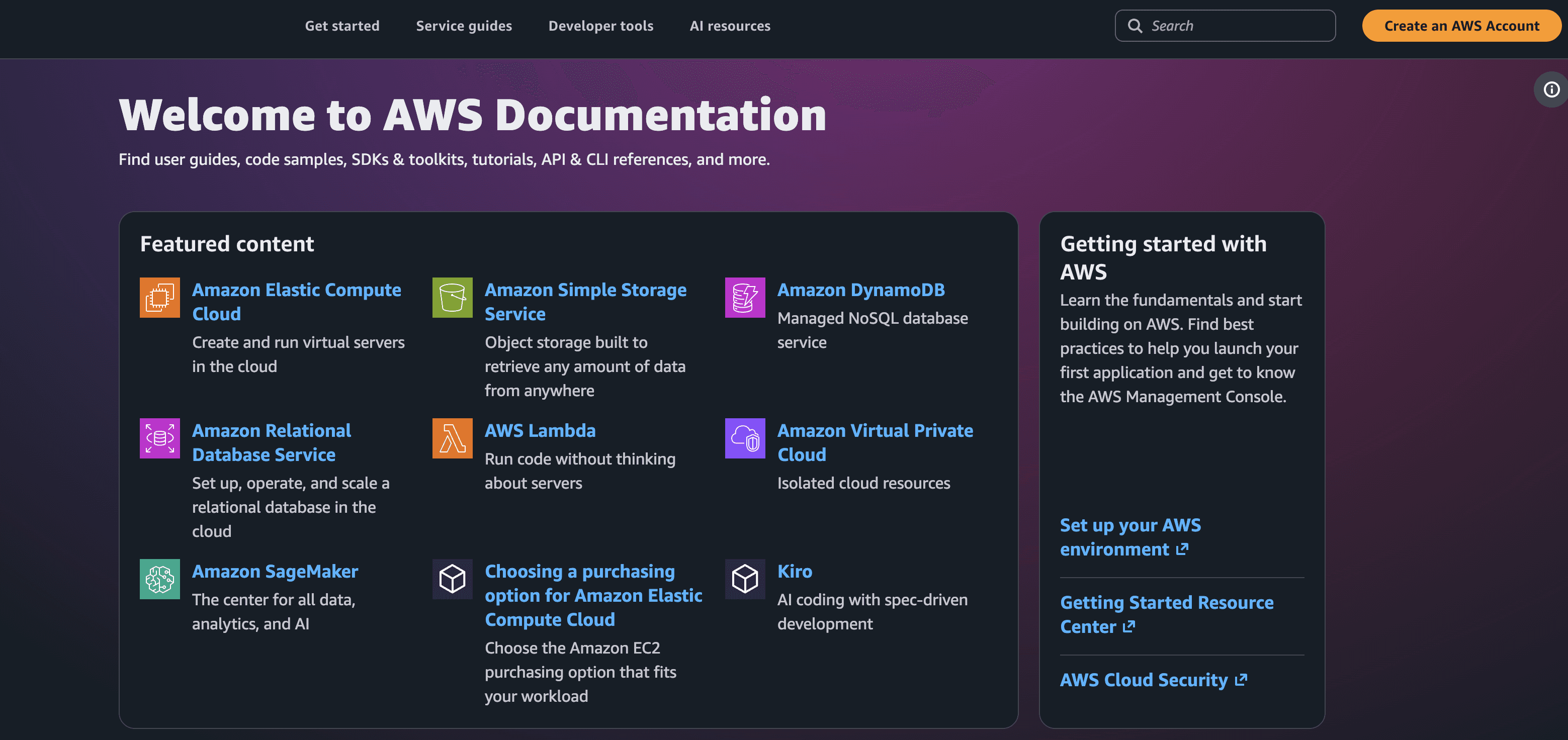Open the Service guides menu

click(464, 26)
